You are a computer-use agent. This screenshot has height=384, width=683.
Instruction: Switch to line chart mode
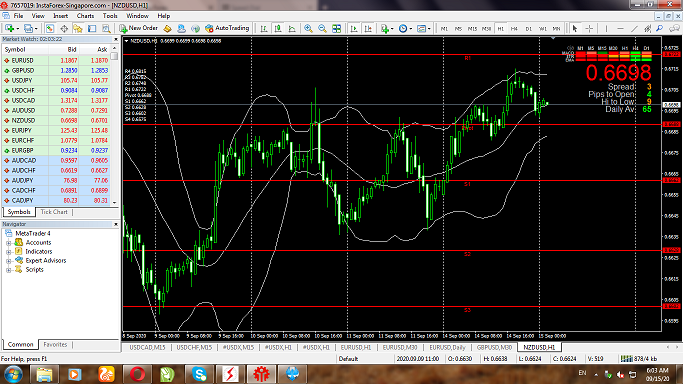coord(292,29)
